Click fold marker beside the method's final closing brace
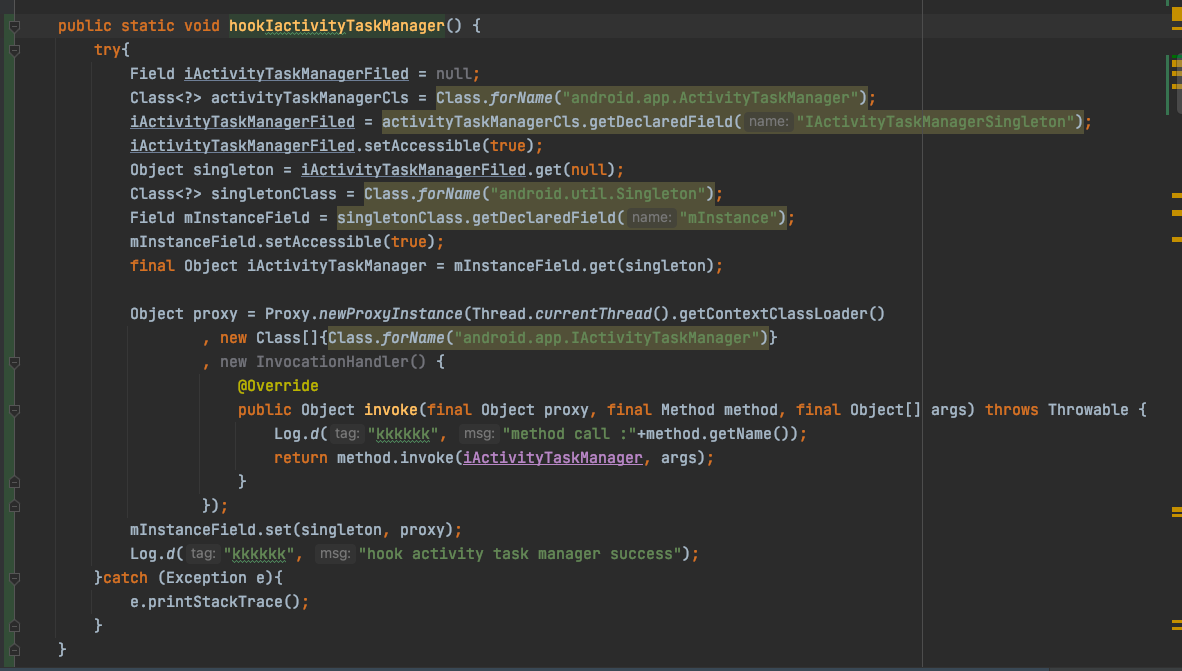The height and width of the screenshot is (671, 1182). pyautogui.click(x=14, y=650)
